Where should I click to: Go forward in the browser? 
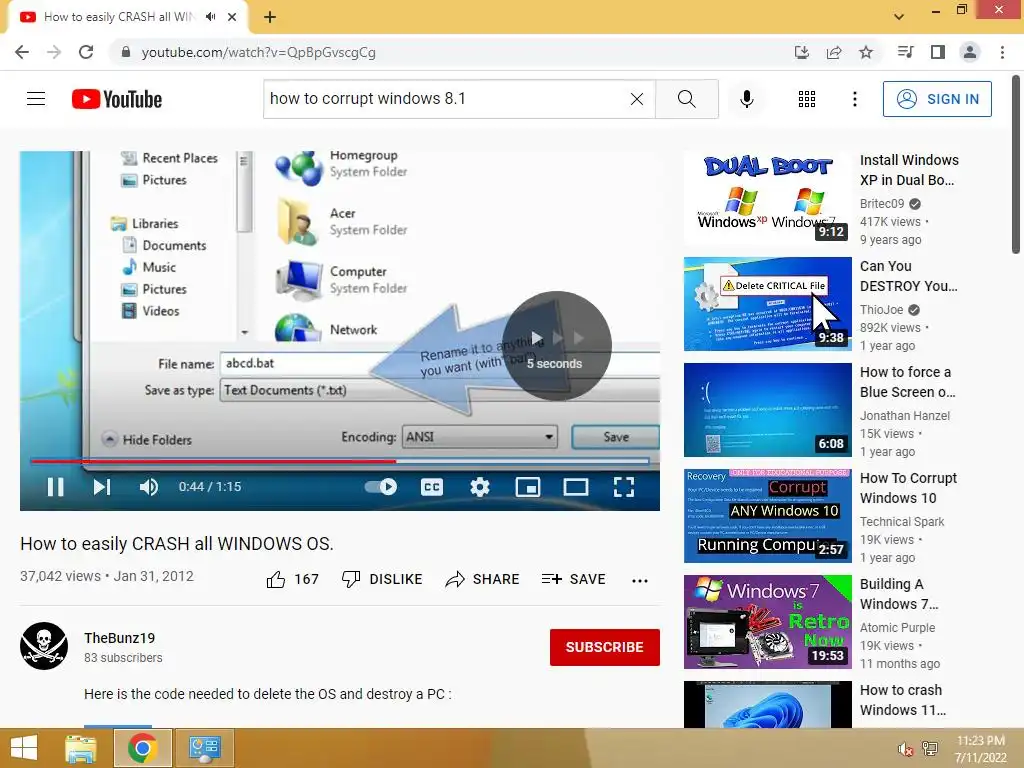tap(54, 52)
